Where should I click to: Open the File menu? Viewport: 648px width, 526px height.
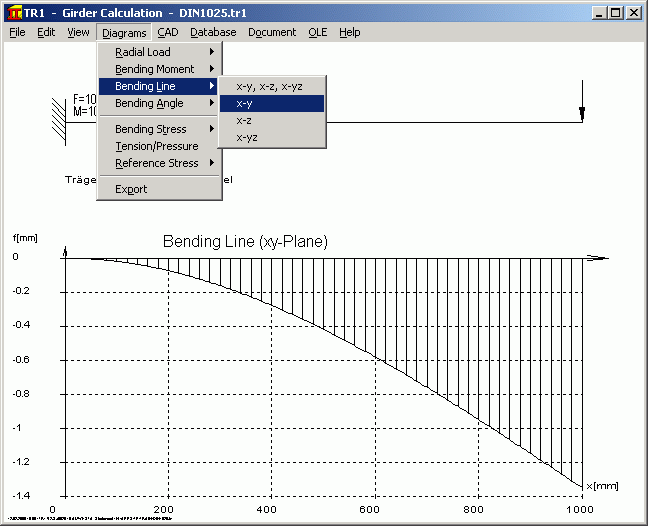point(17,32)
